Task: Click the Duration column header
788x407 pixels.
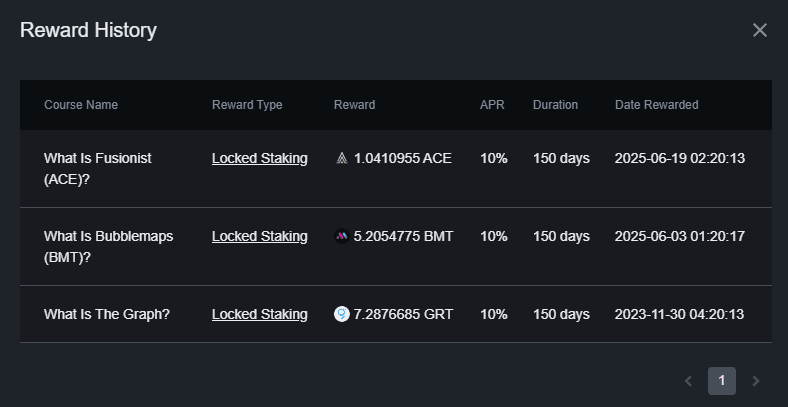Action: pos(555,105)
